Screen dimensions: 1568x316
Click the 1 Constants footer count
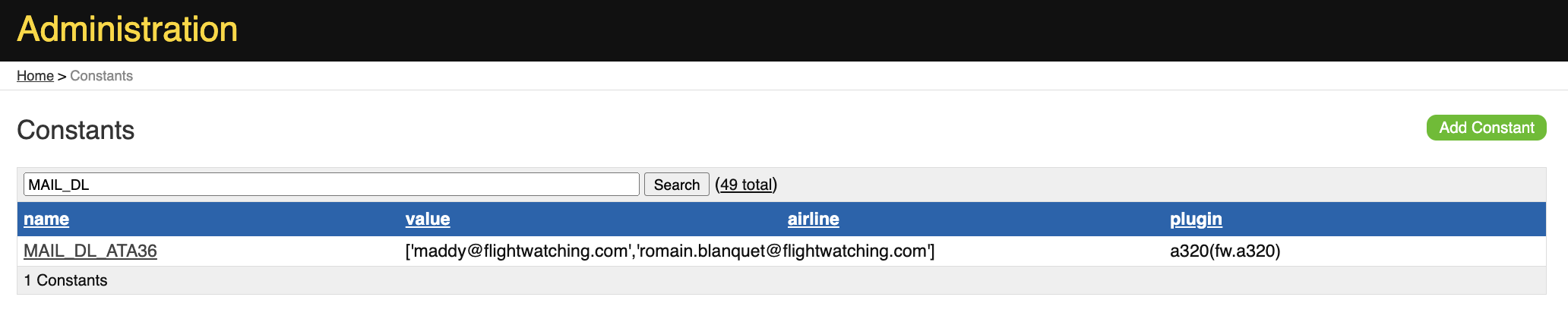[66, 280]
